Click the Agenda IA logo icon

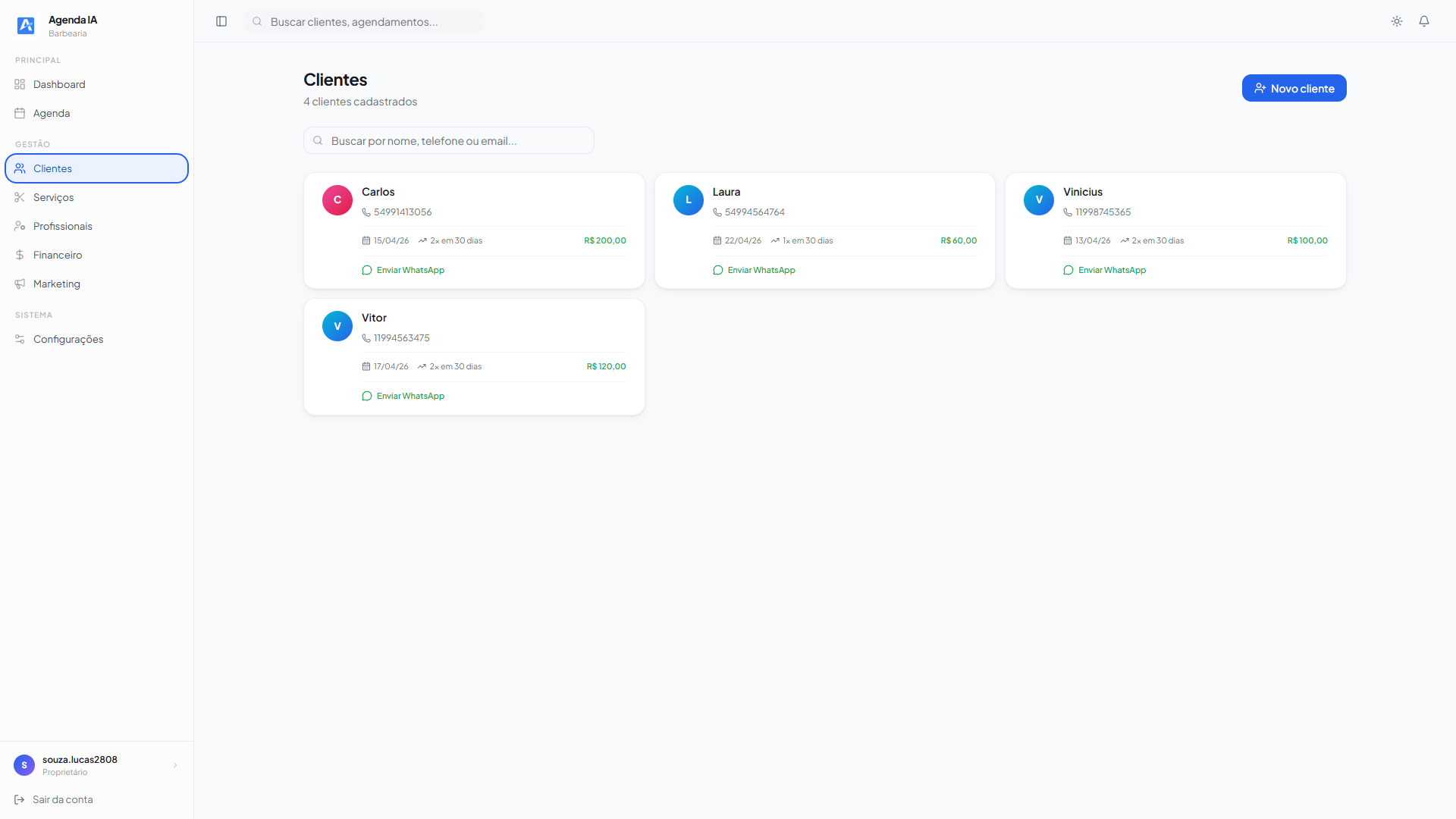(26, 26)
